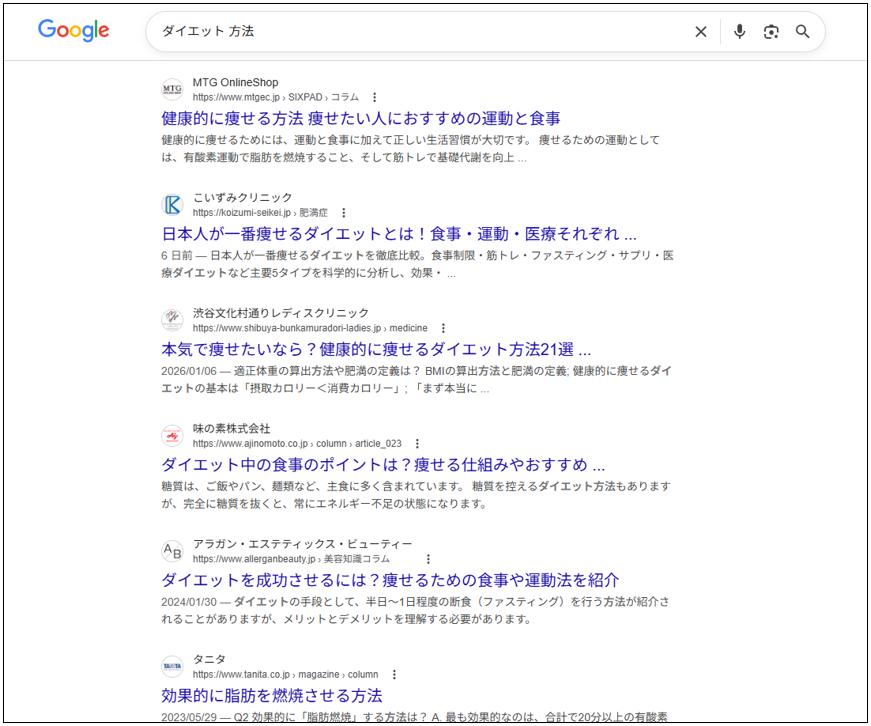Clear the search query with the X
871x726 pixels.
(701, 31)
